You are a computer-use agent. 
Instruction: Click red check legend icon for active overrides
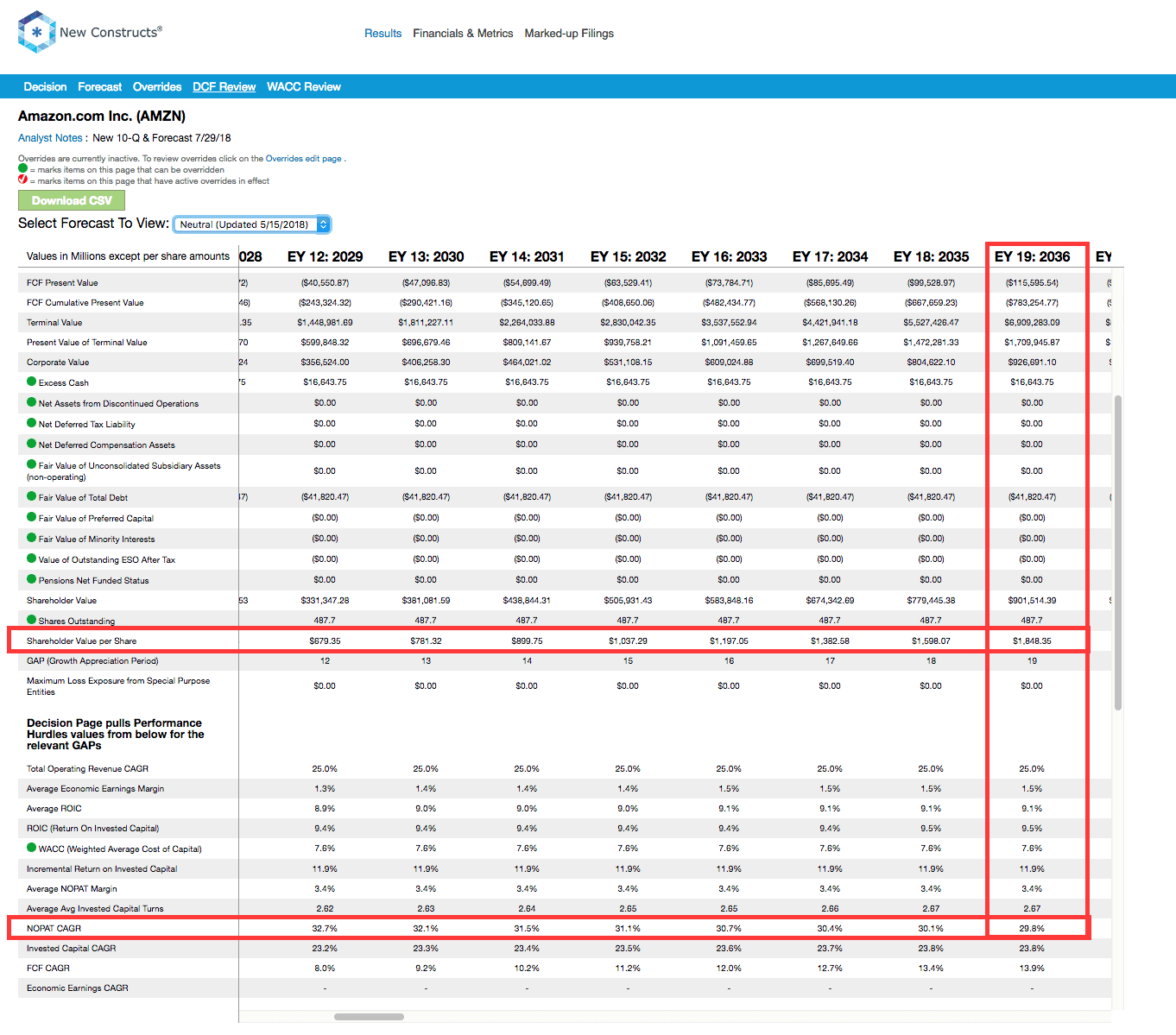pyautogui.click(x=23, y=180)
